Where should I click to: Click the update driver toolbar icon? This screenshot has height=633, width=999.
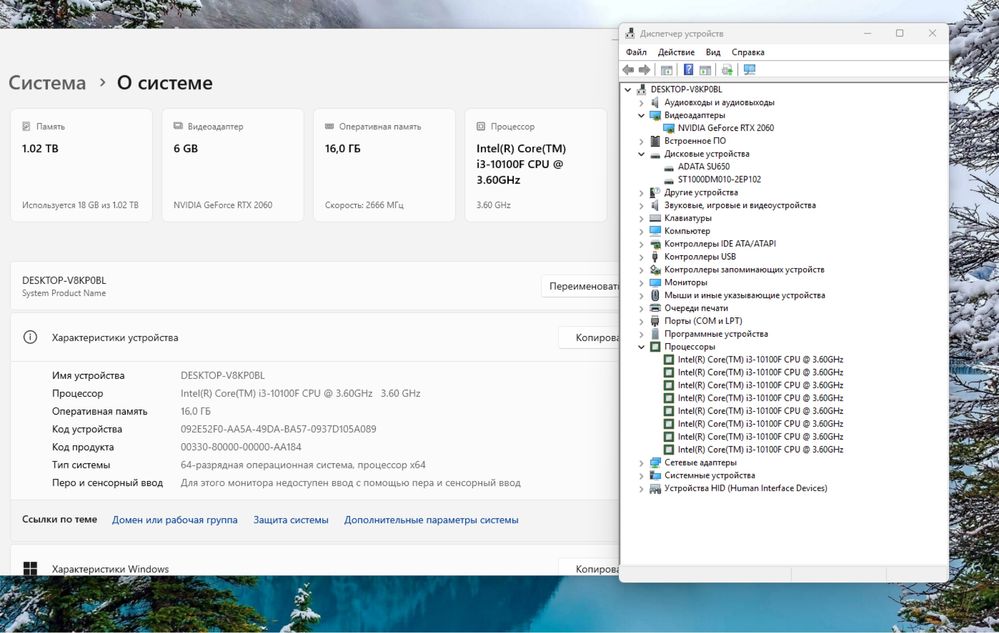pos(727,69)
